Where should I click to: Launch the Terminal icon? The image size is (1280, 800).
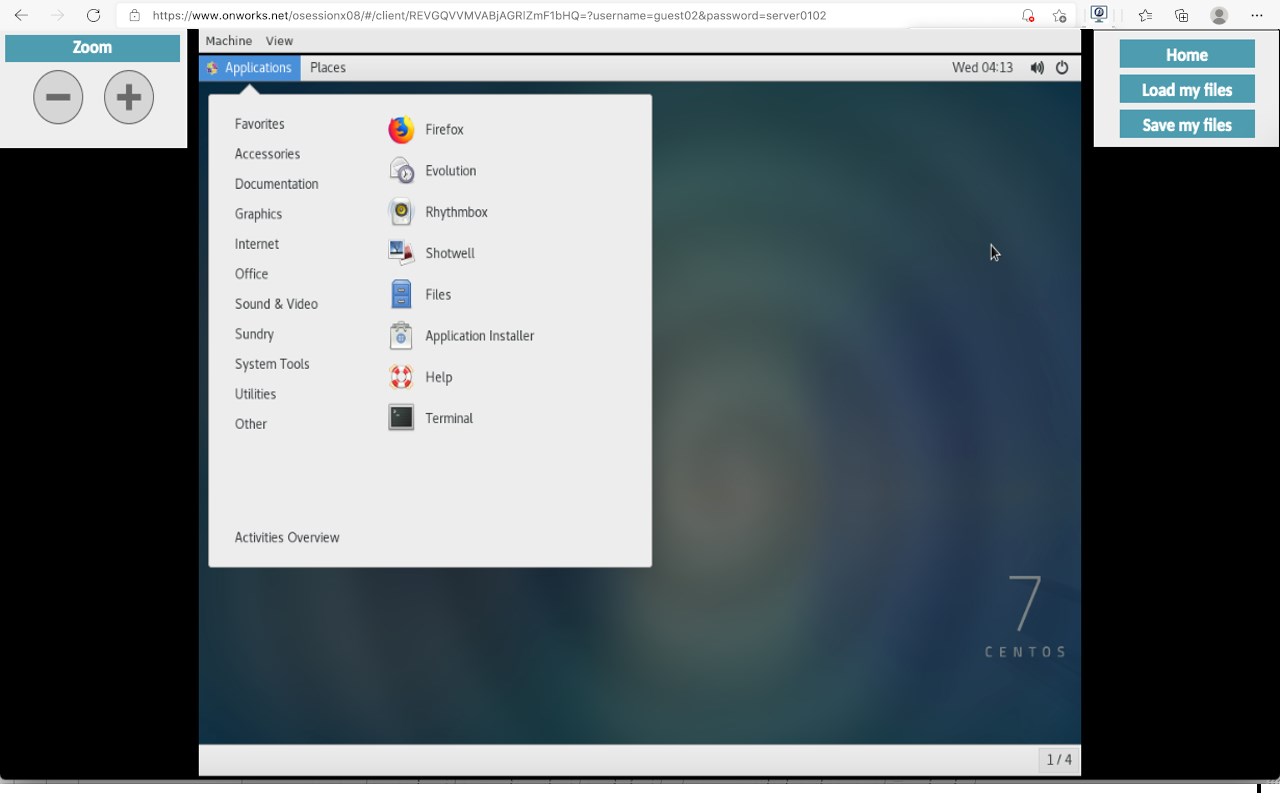coord(401,418)
